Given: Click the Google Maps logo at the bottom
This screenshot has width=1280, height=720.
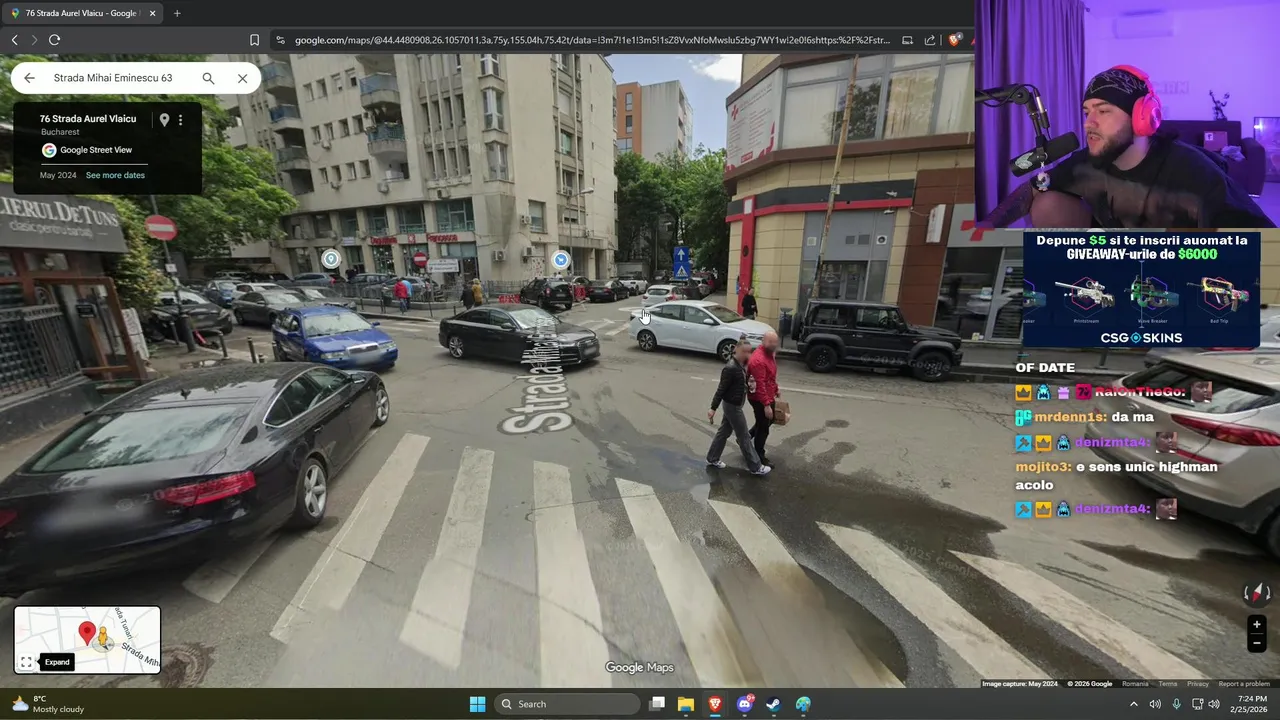Looking at the screenshot, I should tap(639, 668).
